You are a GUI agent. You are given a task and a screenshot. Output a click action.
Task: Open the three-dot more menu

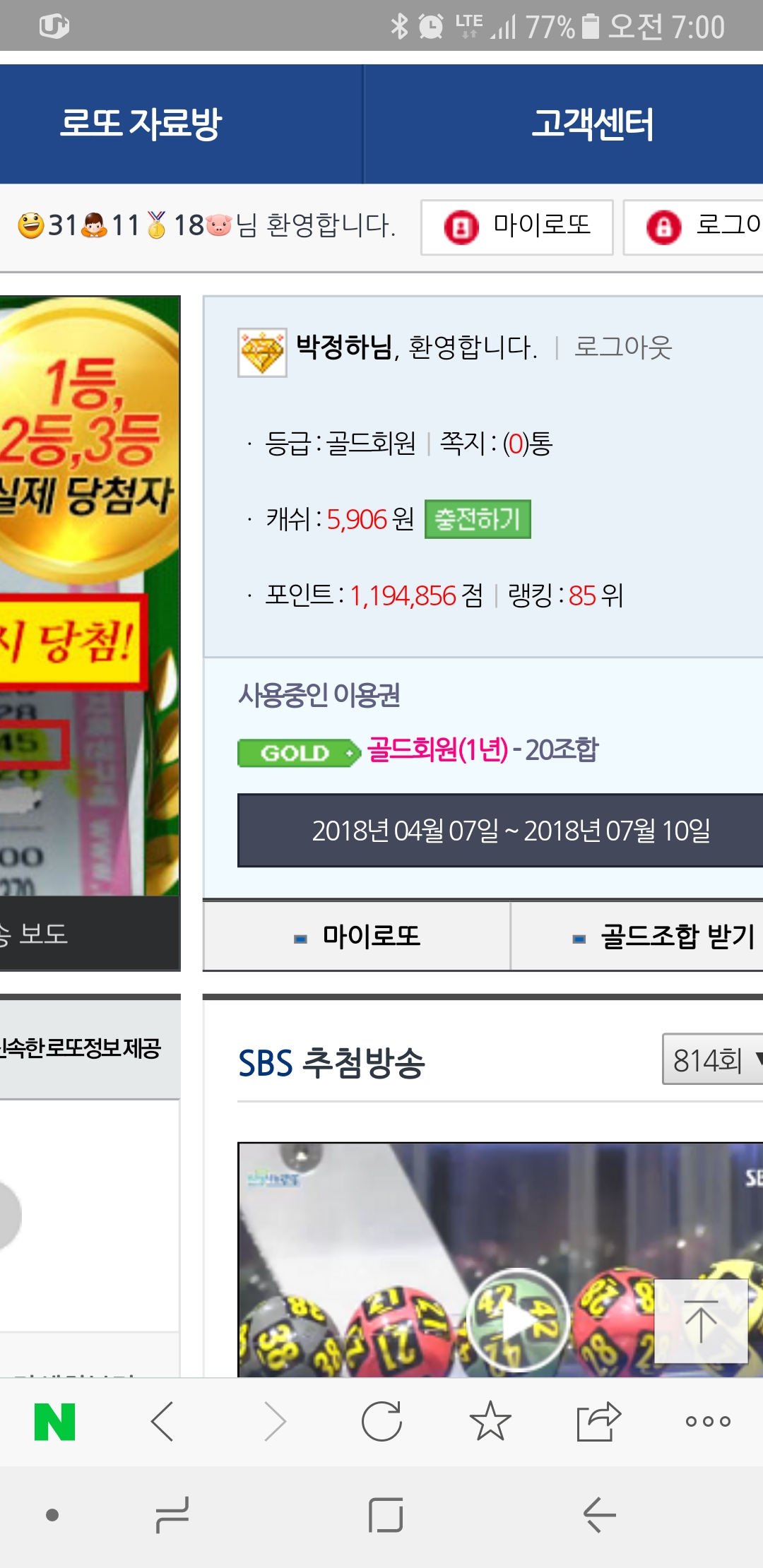point(708,1421)
